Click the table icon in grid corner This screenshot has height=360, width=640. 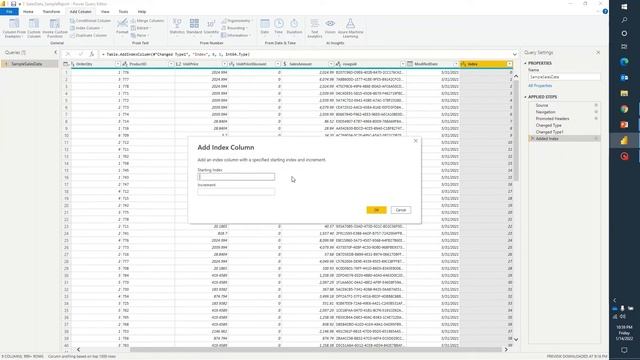pos(66,64)
